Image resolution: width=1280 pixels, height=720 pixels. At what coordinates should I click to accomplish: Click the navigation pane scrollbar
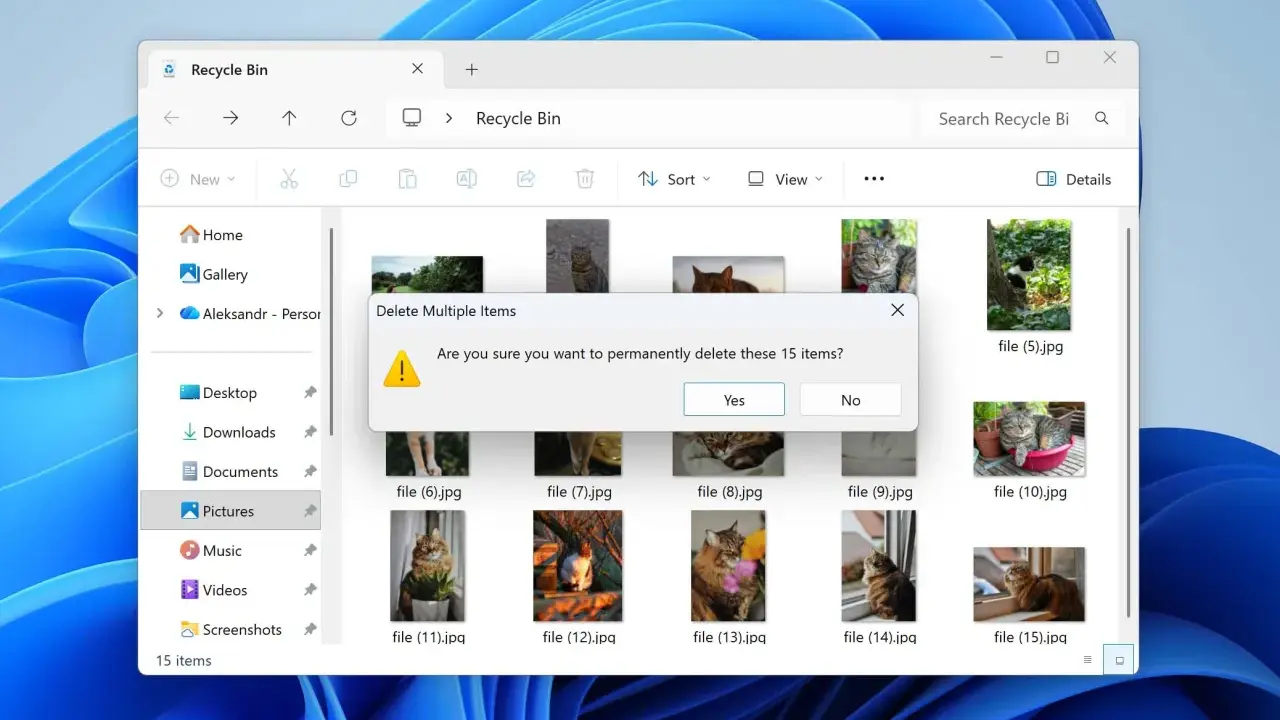pos(331,330)
